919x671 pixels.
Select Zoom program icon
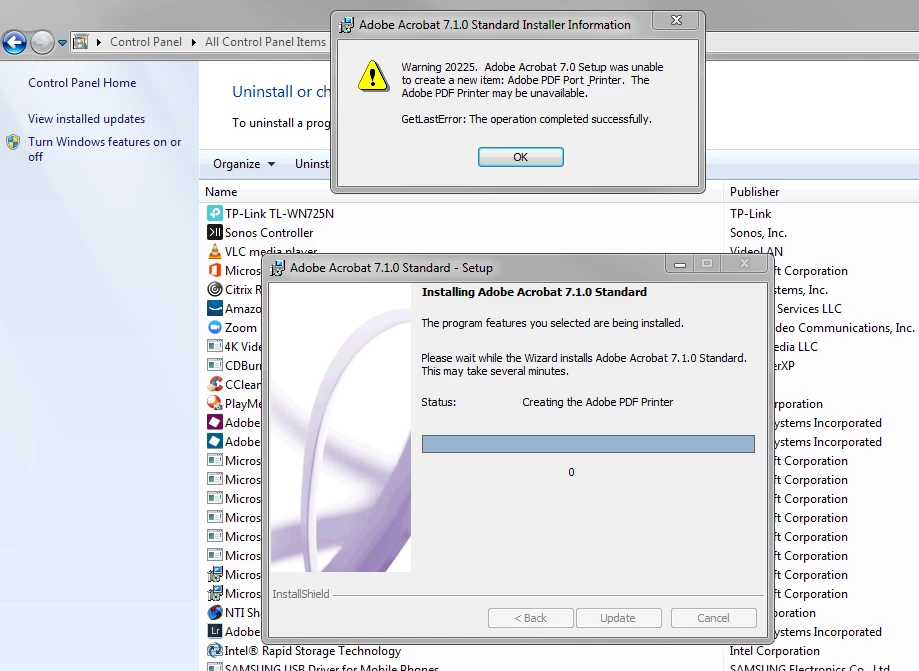[x=215, y=327]
